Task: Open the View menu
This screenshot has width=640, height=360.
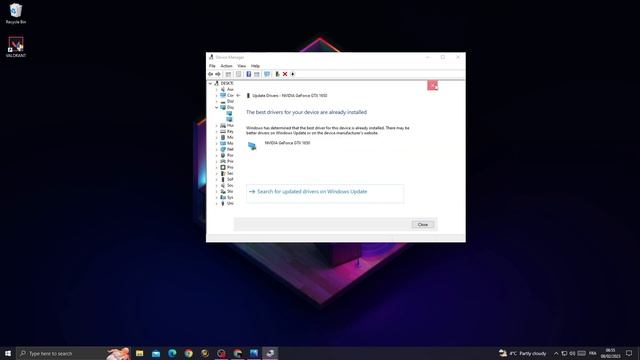Action: pos(242,66)
